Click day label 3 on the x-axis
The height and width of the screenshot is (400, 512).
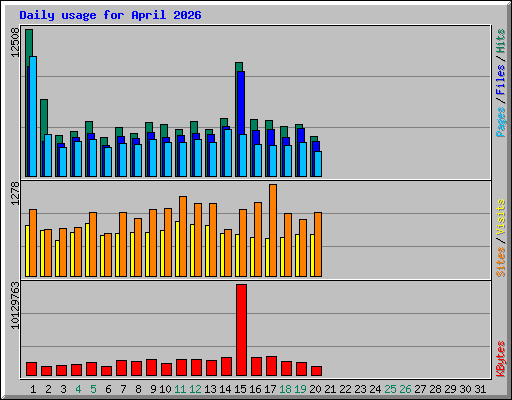(x=63, y=389)
